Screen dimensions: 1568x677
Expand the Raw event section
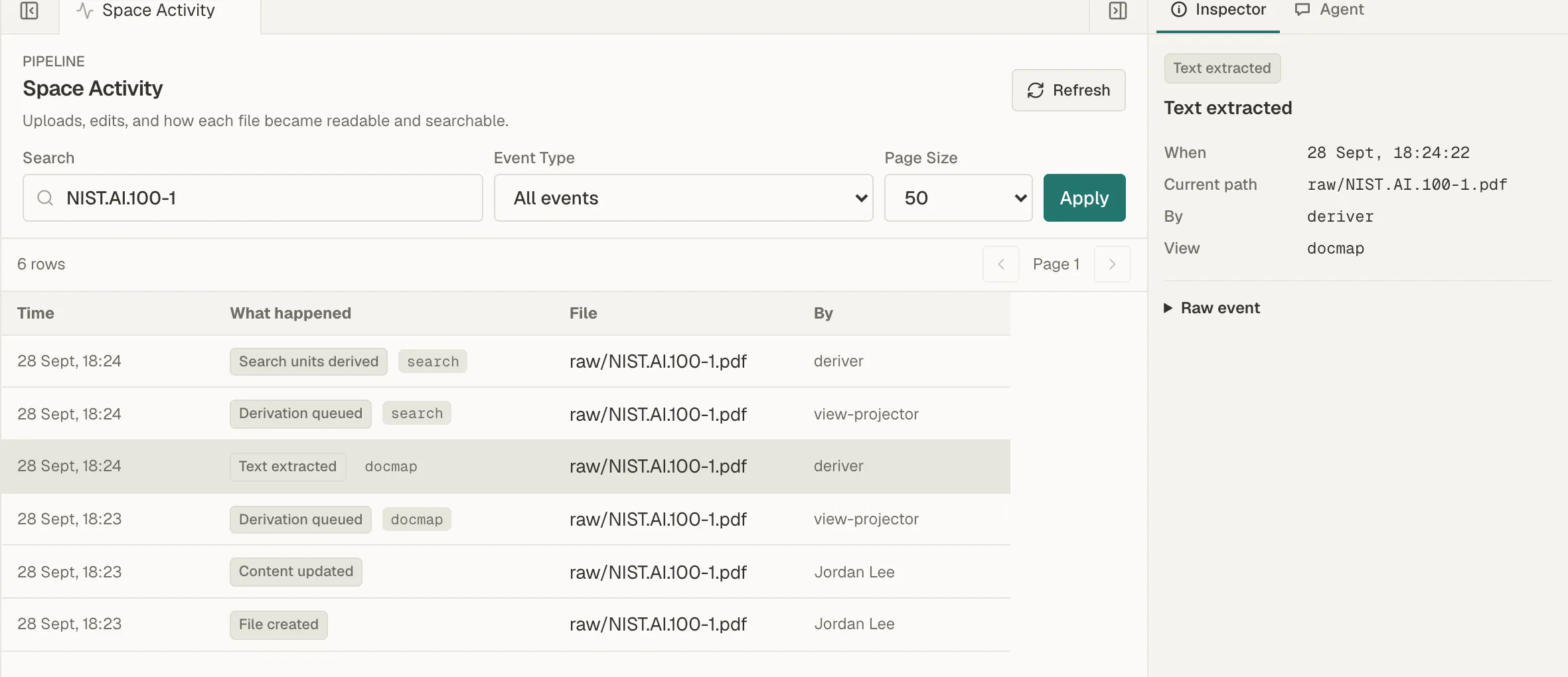point(1212,308)
